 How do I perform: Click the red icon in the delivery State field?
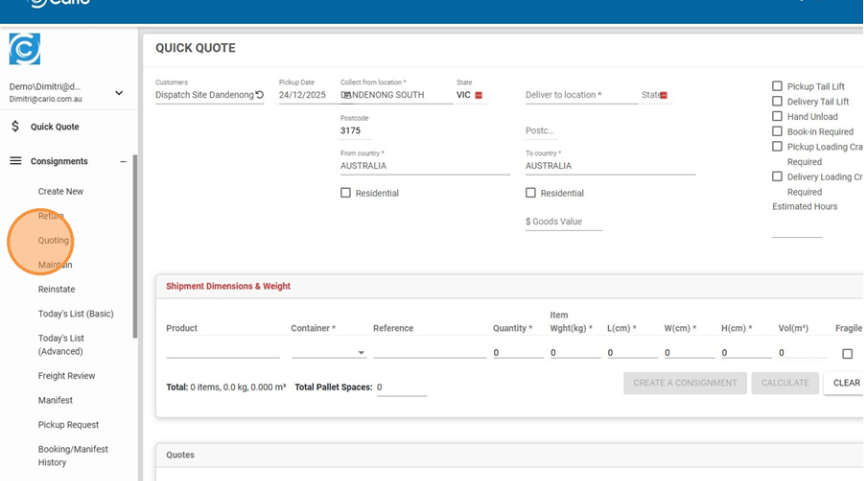[664, 96]
